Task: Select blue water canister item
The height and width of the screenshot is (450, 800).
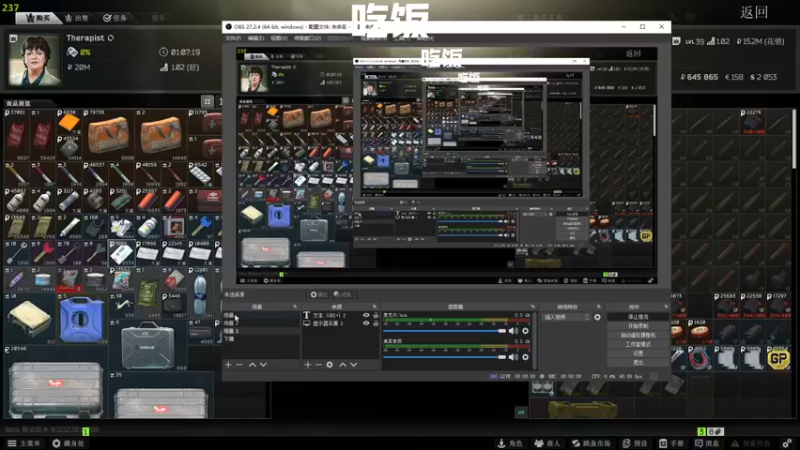Action: pyautogui.click(x=81, y=319)
